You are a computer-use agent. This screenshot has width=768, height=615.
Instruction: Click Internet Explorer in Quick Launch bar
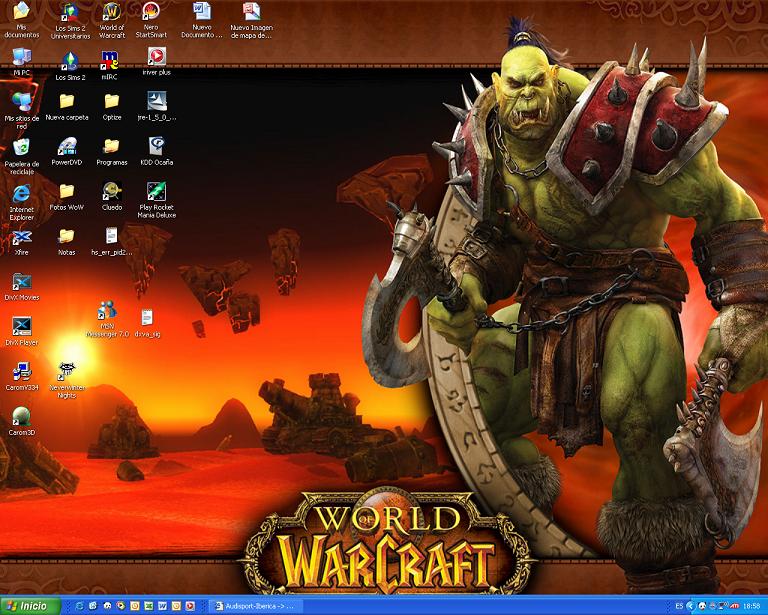click(79, 606)
